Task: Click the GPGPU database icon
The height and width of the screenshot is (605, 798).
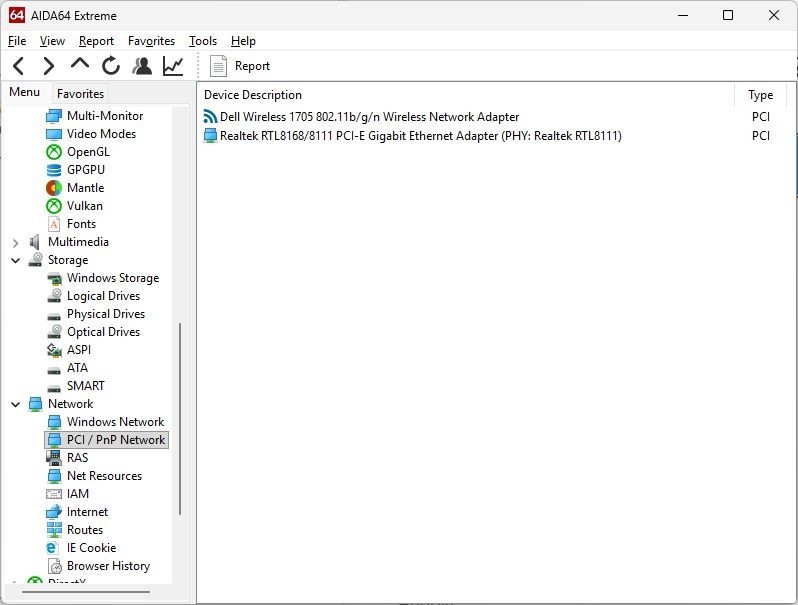Action: pos(53,170)
